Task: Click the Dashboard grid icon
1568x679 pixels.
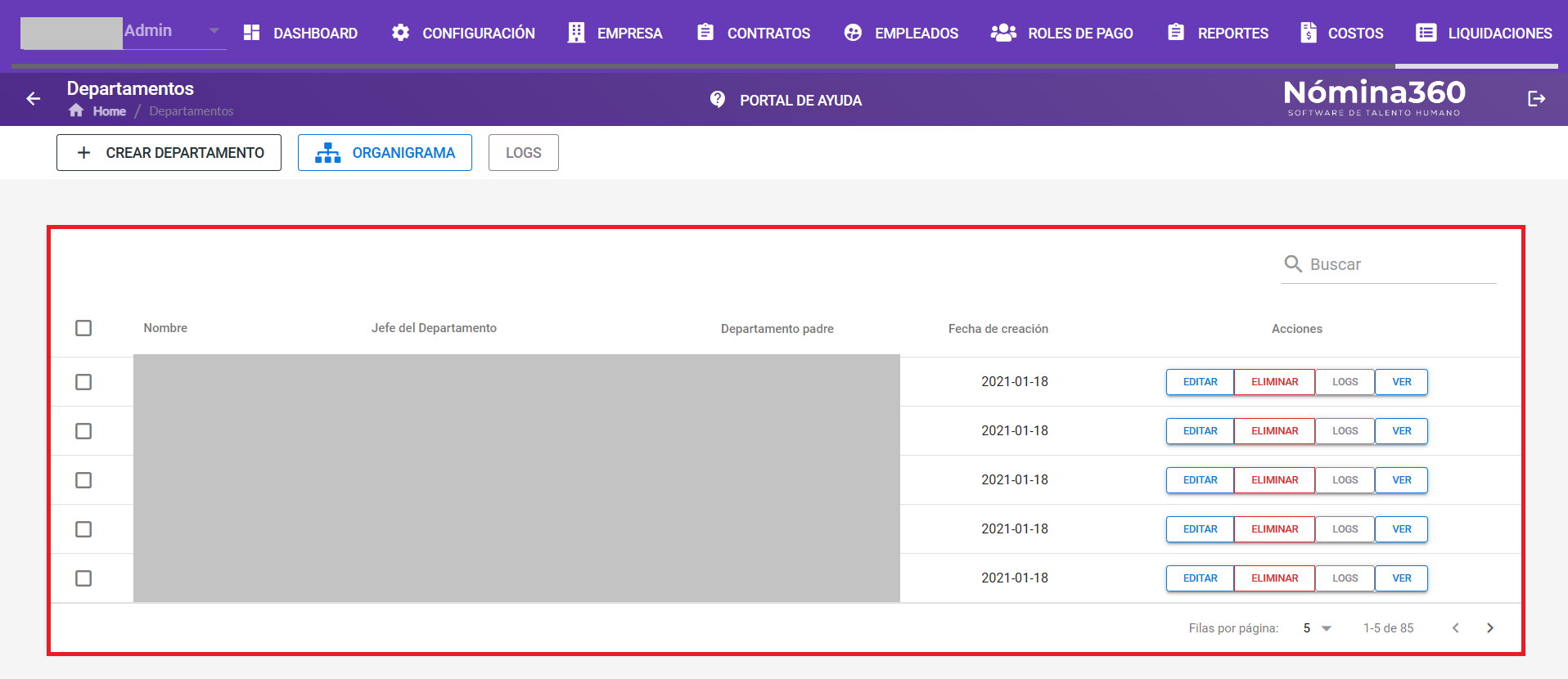Action: (251, 33)
